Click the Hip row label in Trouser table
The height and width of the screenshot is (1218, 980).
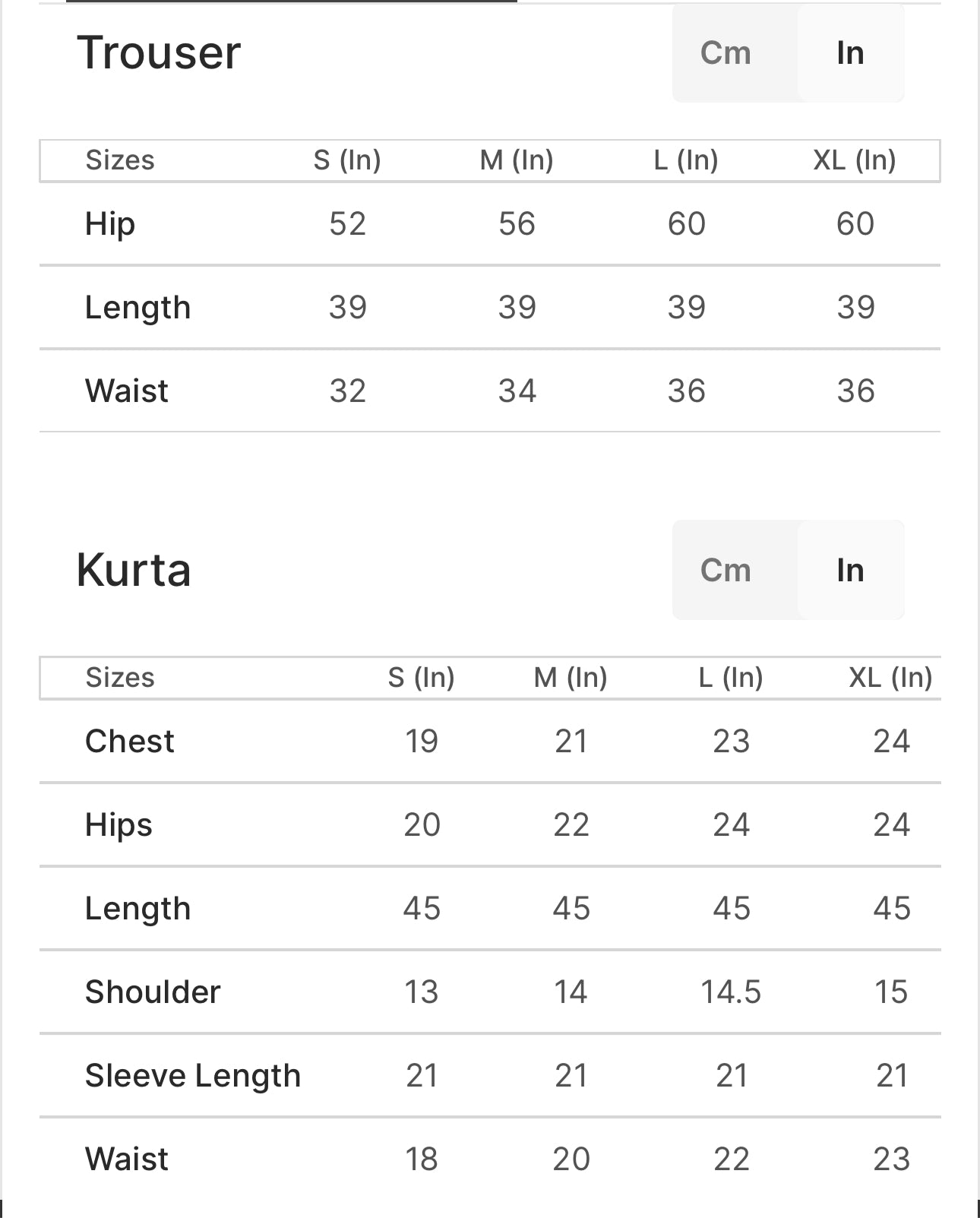point(110,224)
